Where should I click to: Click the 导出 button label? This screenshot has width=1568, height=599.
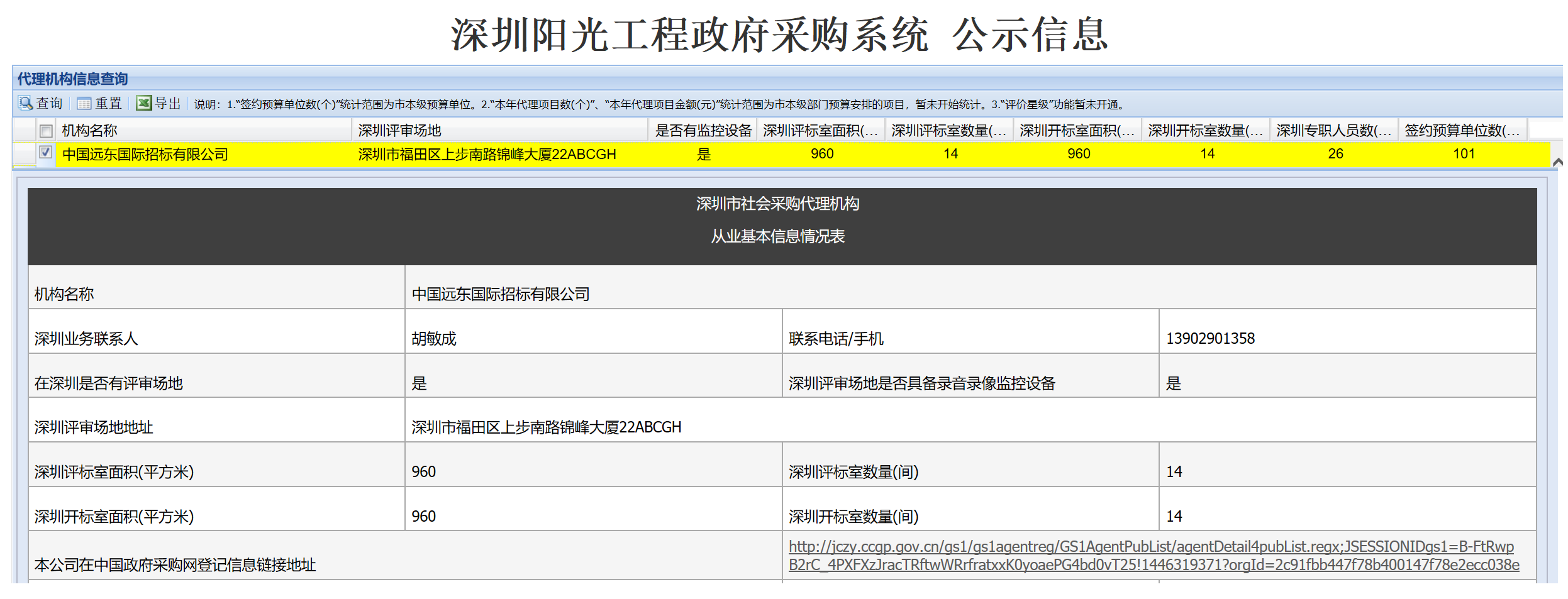coord(168,104)
